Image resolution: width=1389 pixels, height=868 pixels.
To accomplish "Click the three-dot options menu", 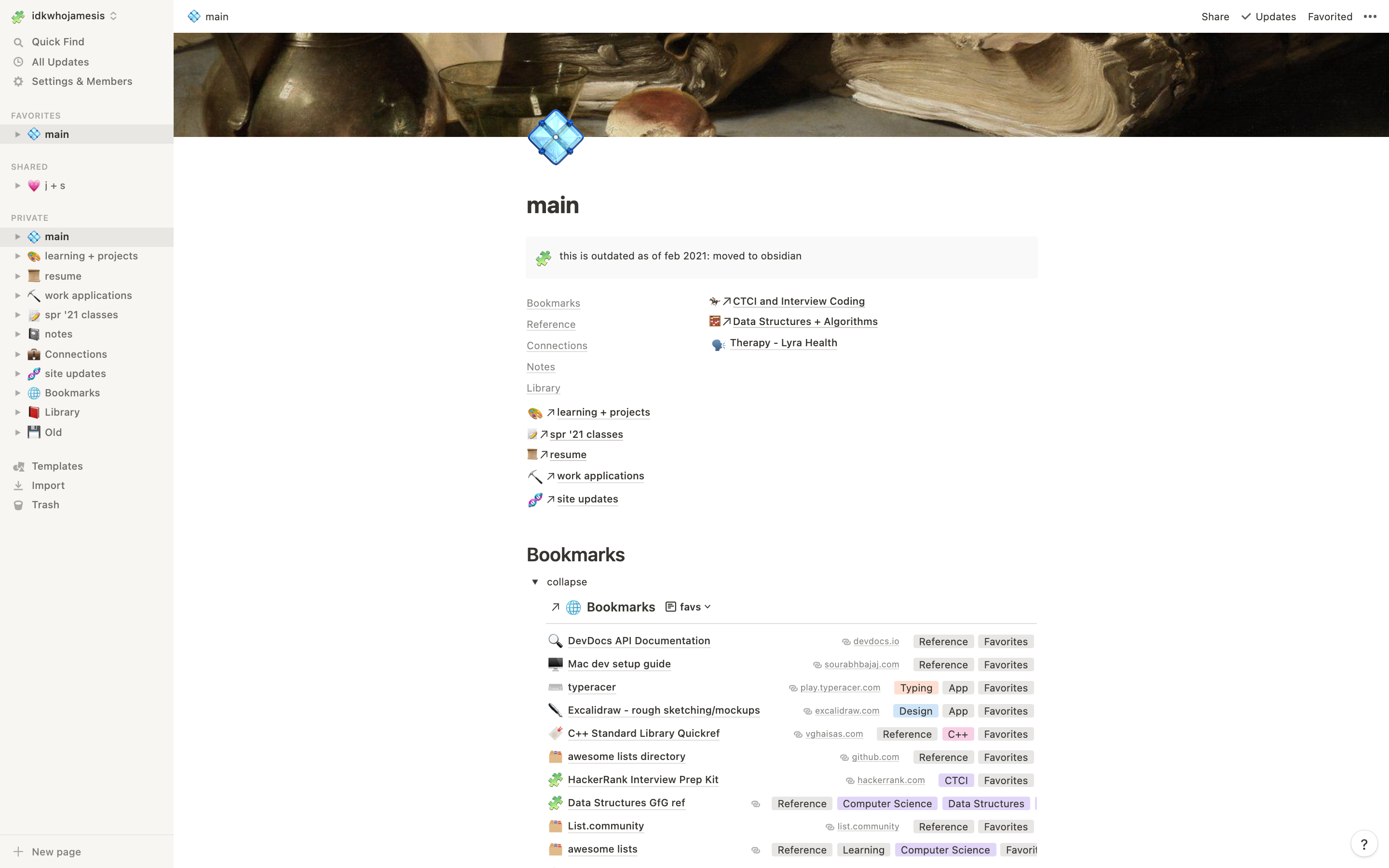I will click(1371, 16).
